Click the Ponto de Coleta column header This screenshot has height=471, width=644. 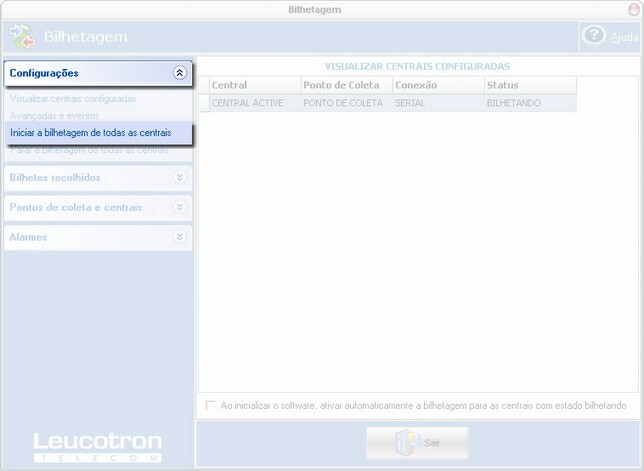347,85
